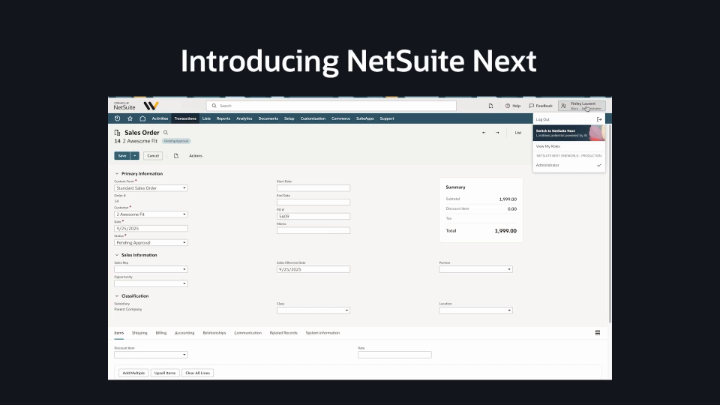Open the Actions menu button

196,156
